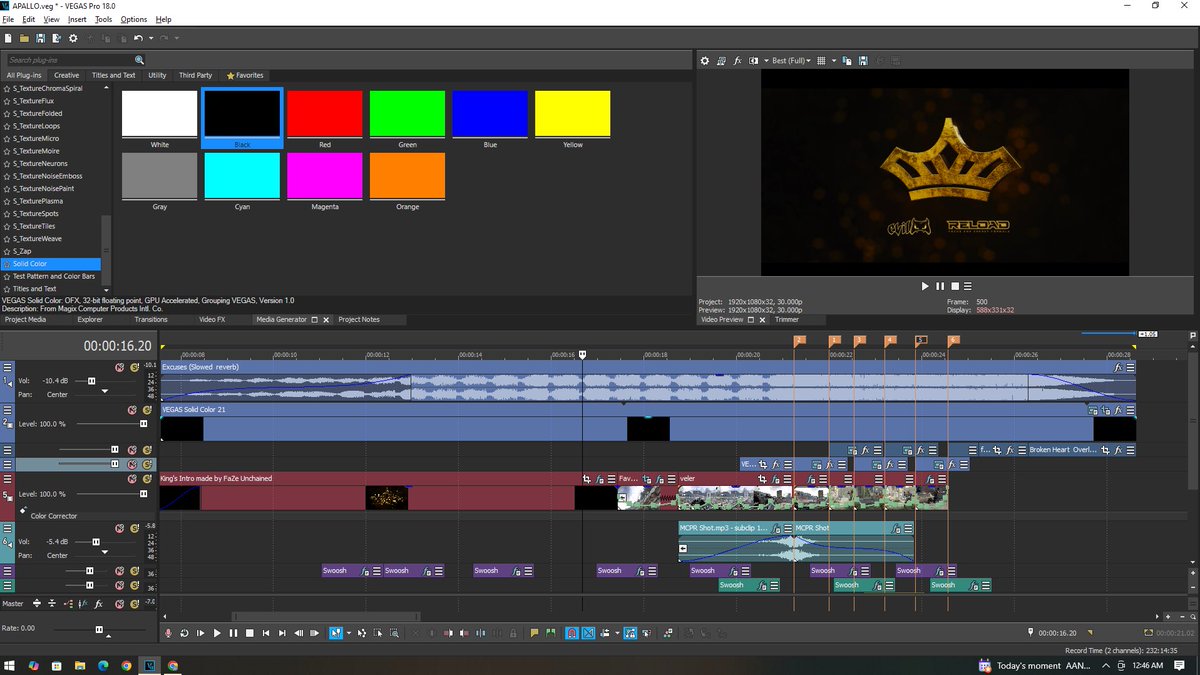Mute audio track 6
This screenshot has width=1200, height=675.
tap(119, 527)
